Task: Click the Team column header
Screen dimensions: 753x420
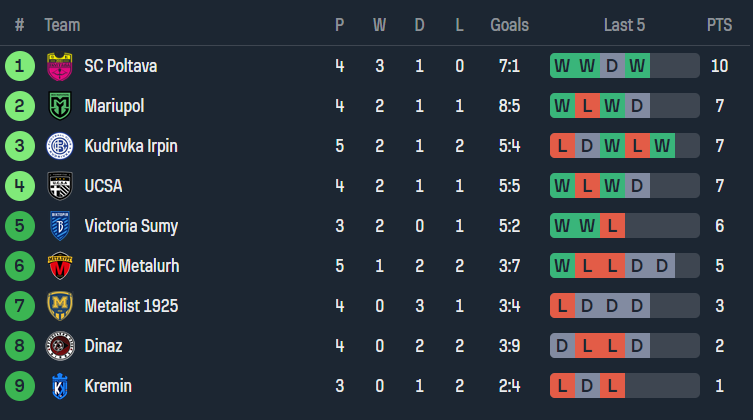Action: pos(62,25)
